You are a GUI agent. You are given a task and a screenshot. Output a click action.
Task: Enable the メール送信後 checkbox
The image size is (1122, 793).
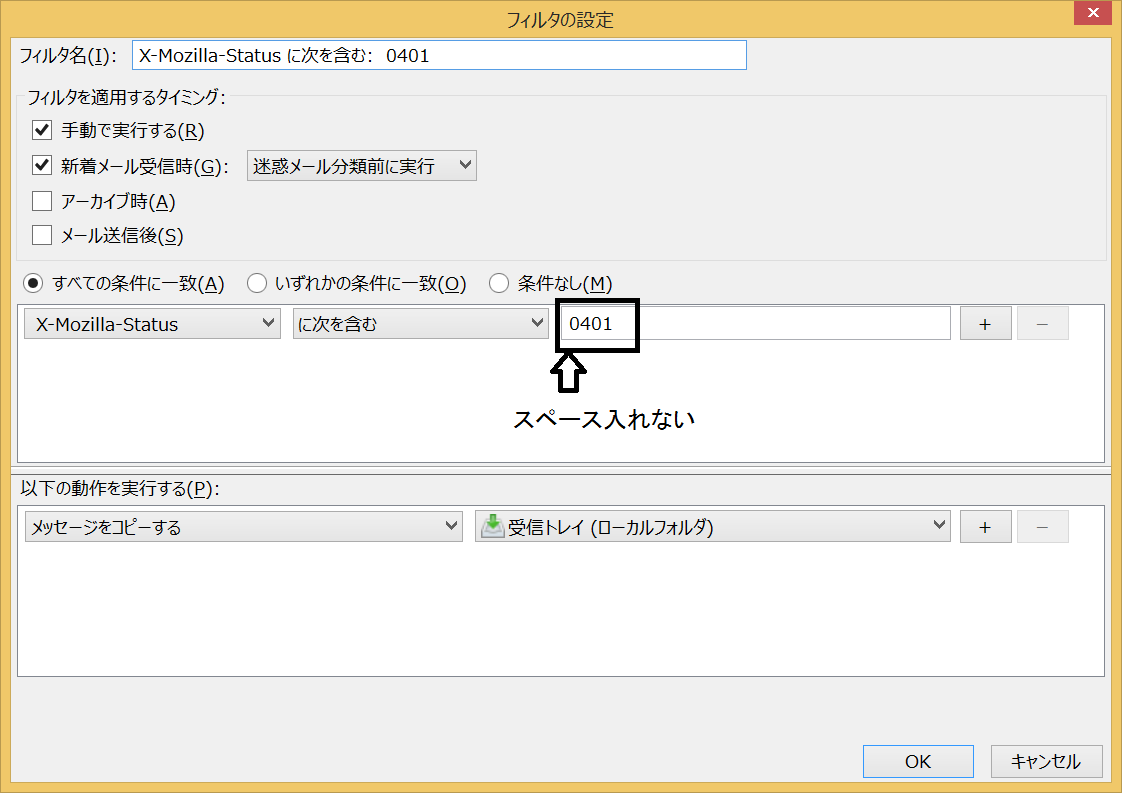tap(42, 235)
